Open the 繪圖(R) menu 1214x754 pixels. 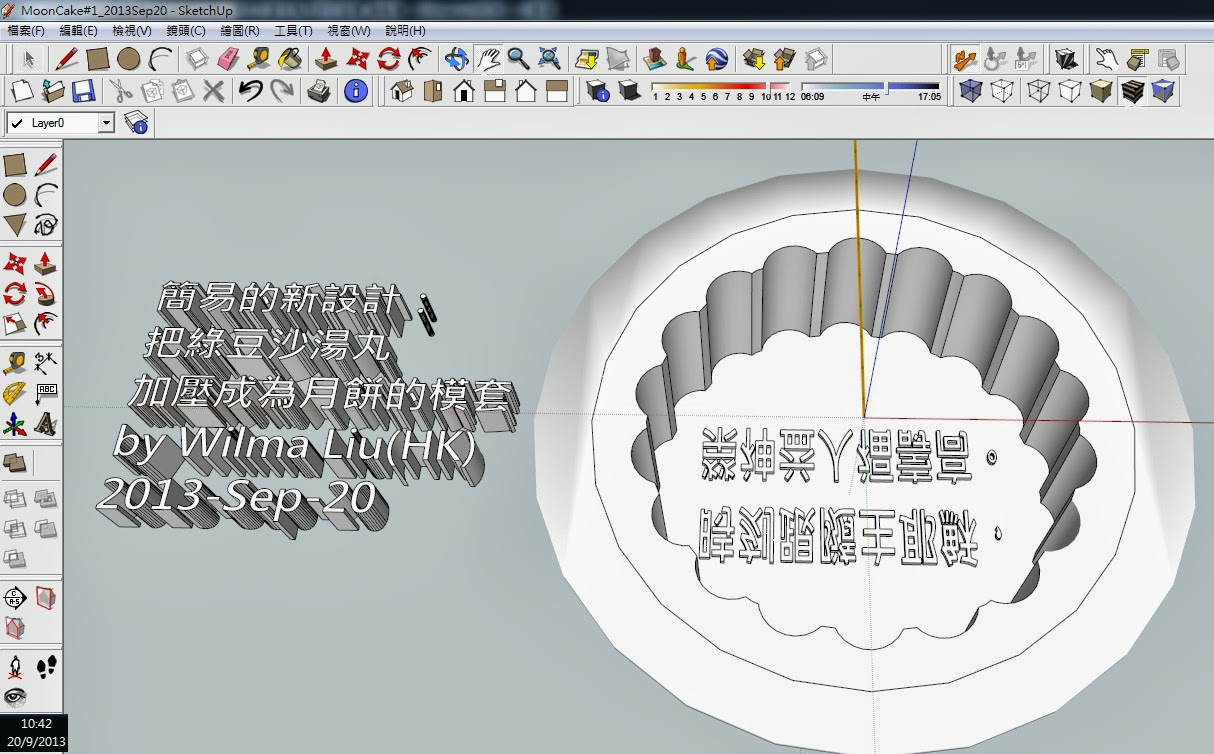[240, 31]
